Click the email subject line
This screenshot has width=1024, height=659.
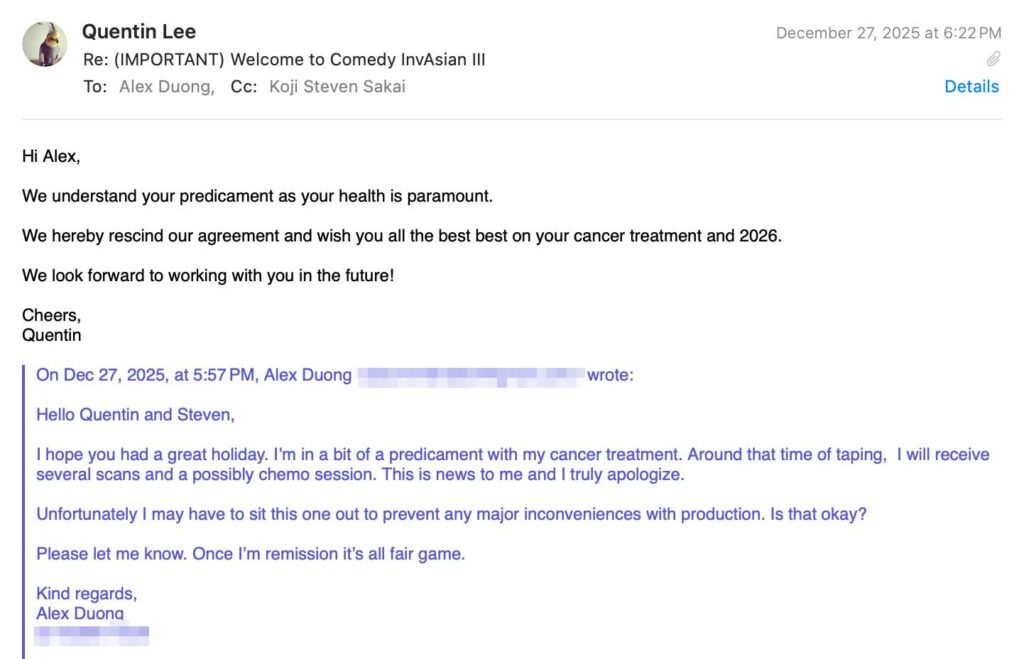point(285,60)
